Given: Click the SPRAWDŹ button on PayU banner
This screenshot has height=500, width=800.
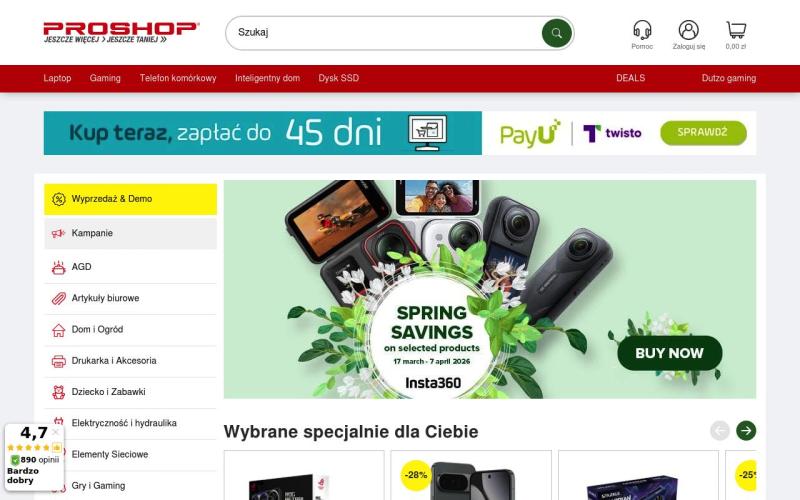Looking at the screenshot, I should tap(703, 133).
